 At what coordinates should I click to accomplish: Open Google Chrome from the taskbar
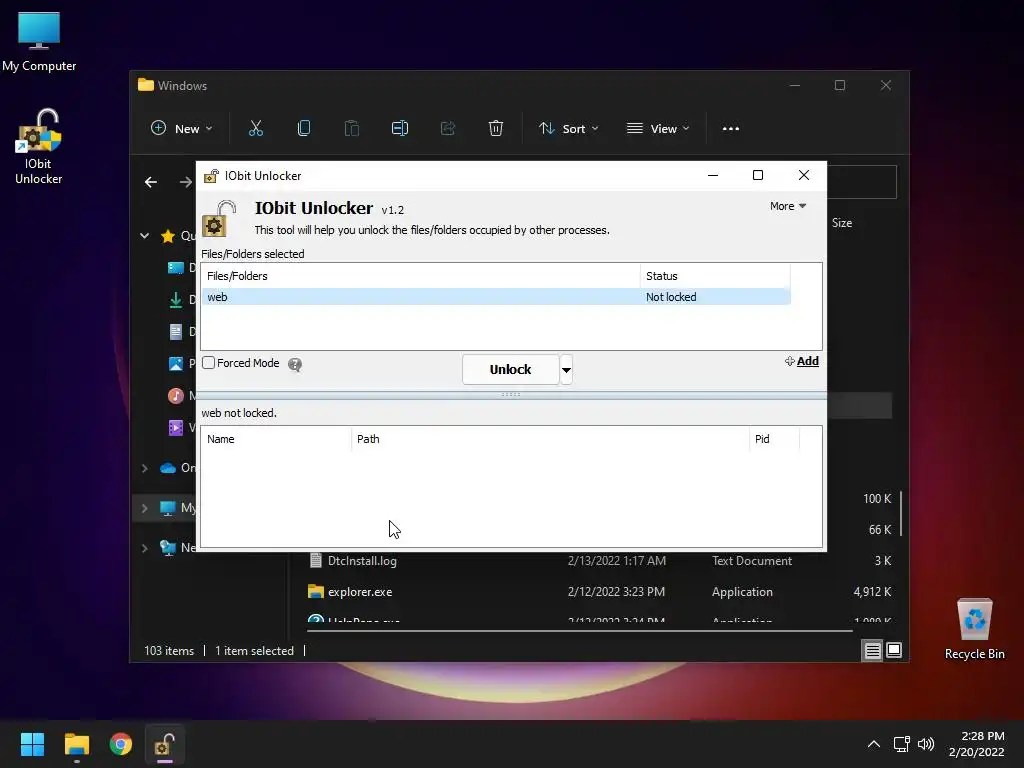coord(121,744)
